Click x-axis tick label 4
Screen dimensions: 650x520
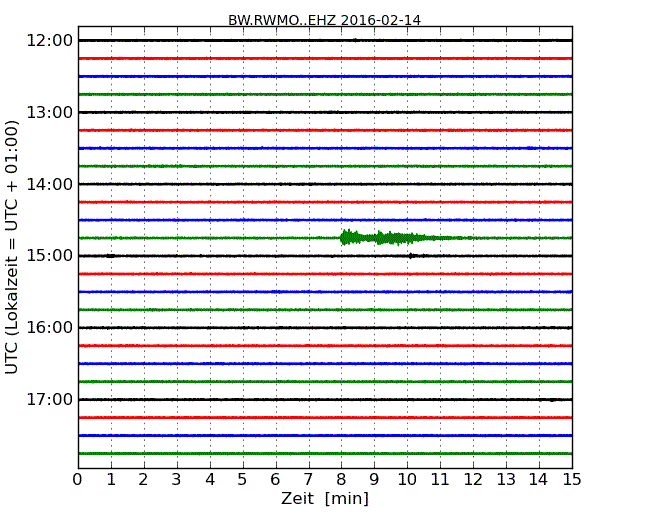click(210, 480)
